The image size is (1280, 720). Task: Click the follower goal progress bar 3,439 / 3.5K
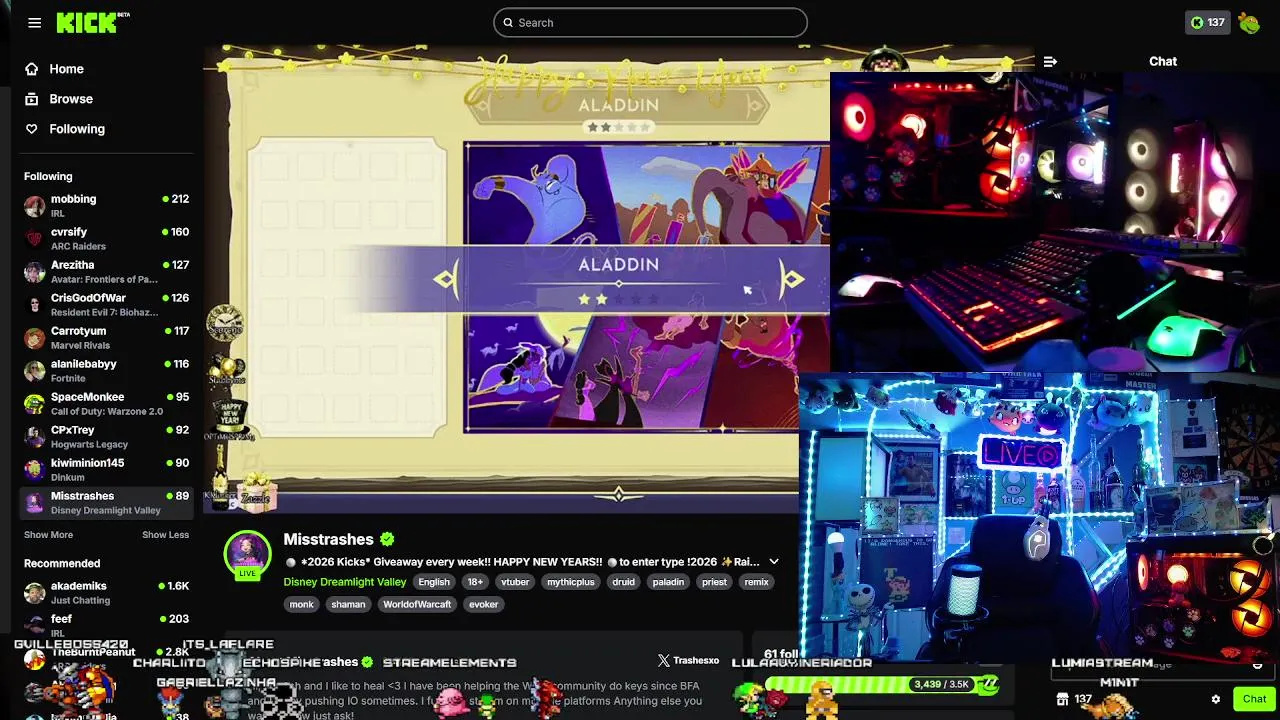(x=882, y=685)
